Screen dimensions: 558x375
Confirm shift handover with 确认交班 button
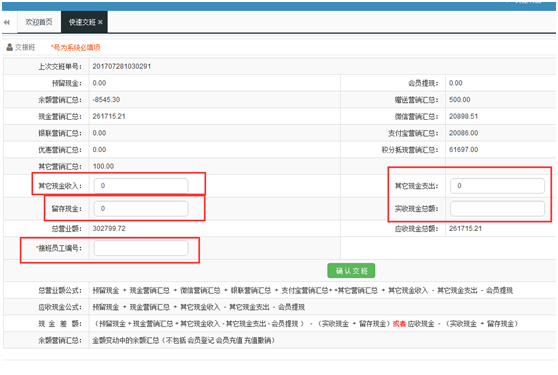click(x=351, y=271)
